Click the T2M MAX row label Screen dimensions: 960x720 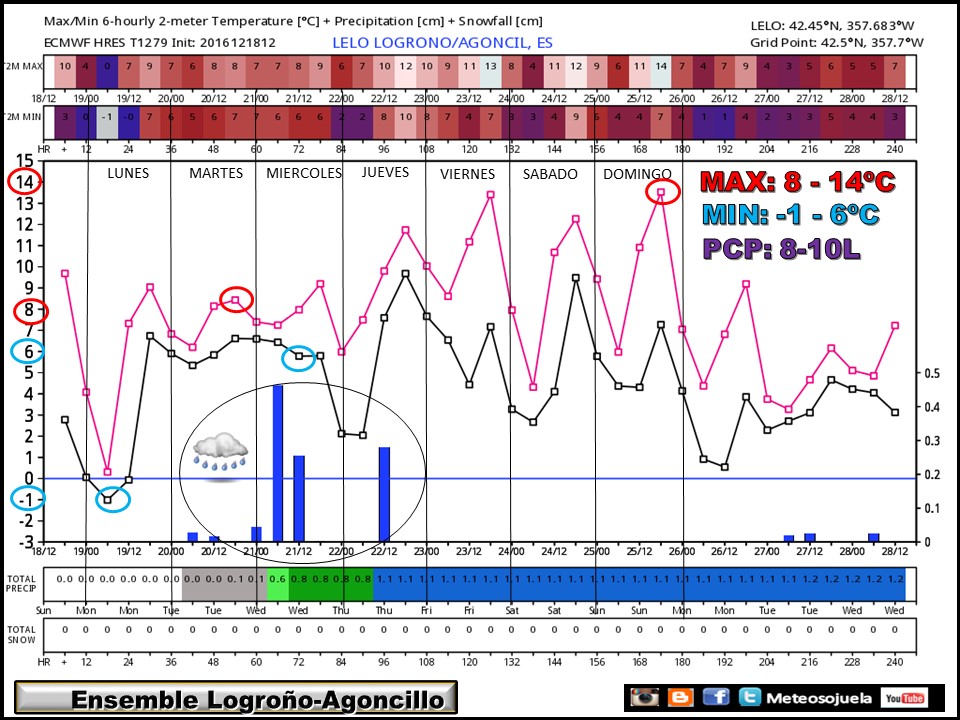[23, 66]
